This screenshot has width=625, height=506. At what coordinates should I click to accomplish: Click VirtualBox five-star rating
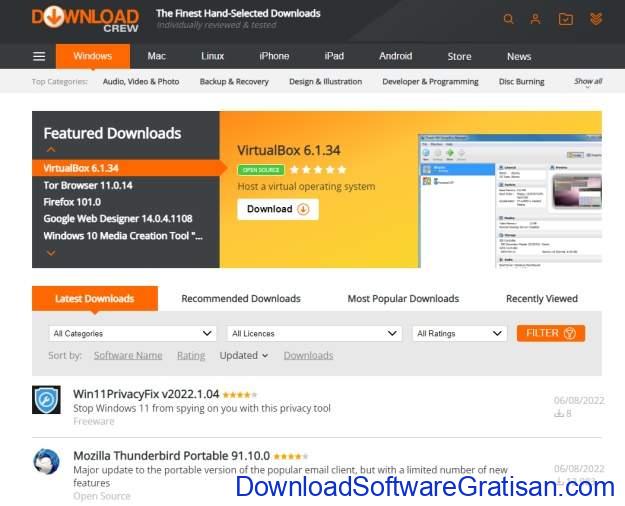coord(318,169)
